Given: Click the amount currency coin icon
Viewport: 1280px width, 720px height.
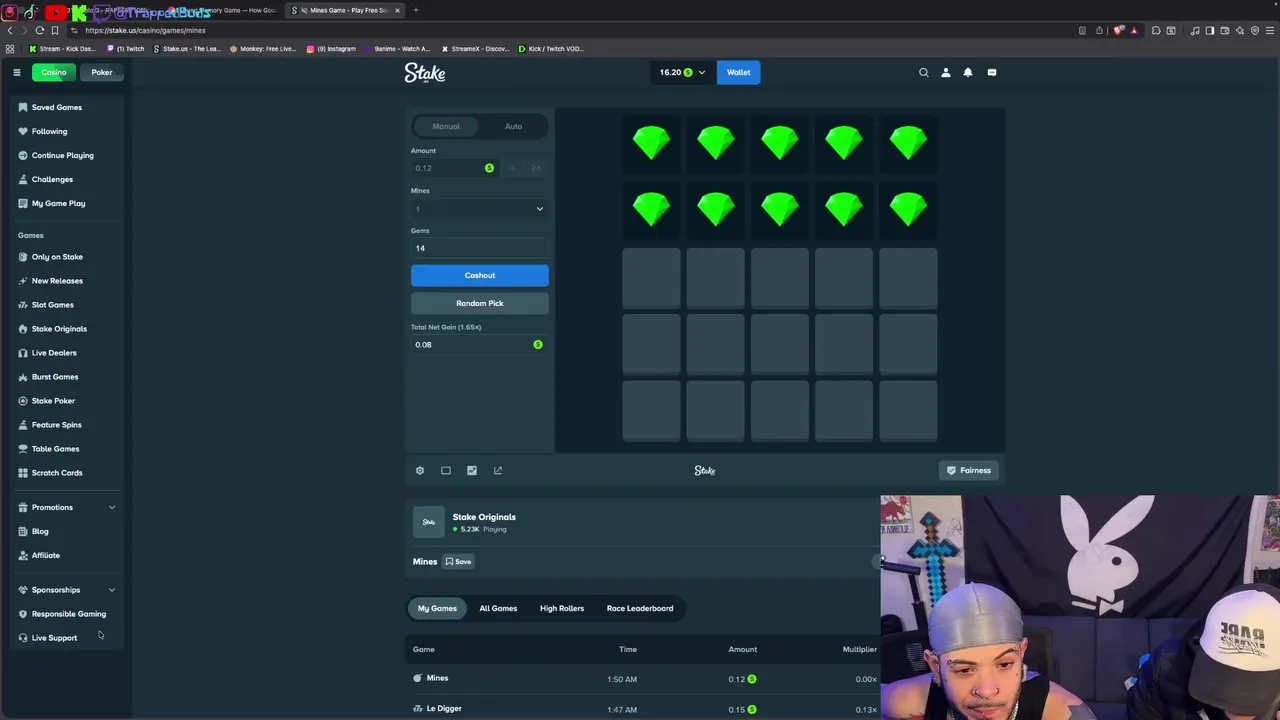Looking at the screenshot, I should pyautogui.click(x=489, y=168).
